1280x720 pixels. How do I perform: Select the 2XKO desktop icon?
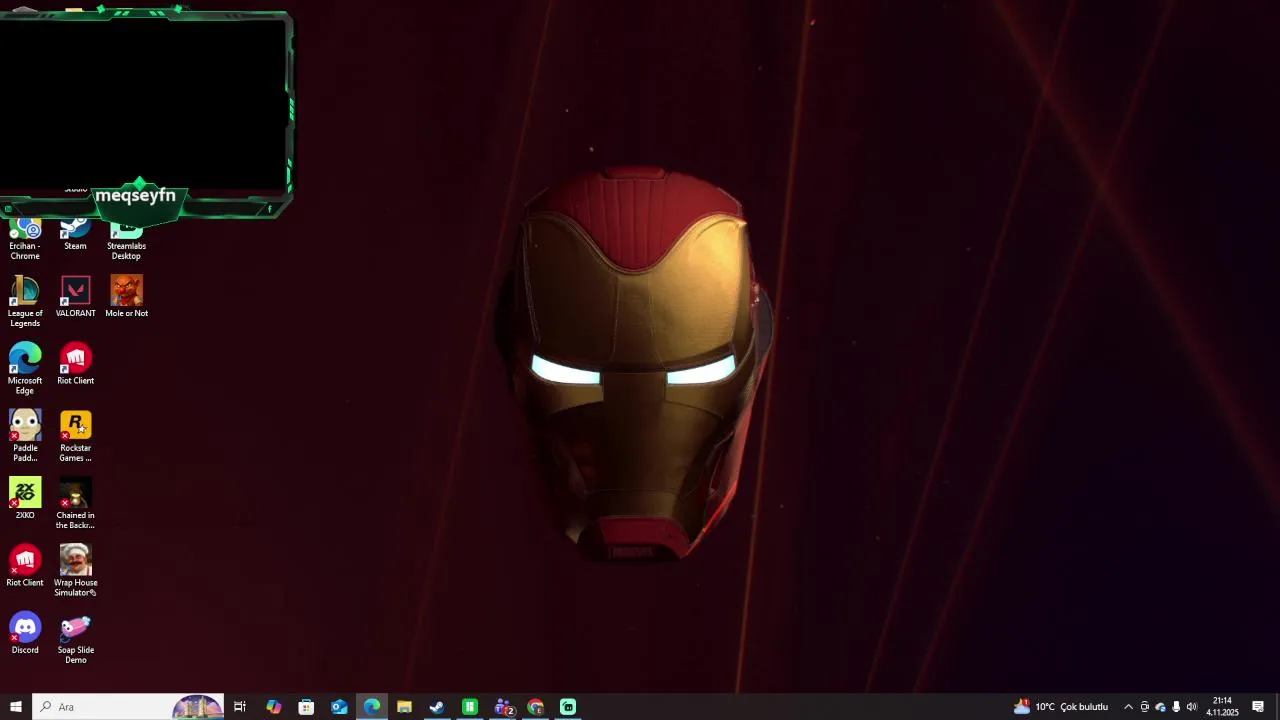pyautogui.click(x=25, y=498)
